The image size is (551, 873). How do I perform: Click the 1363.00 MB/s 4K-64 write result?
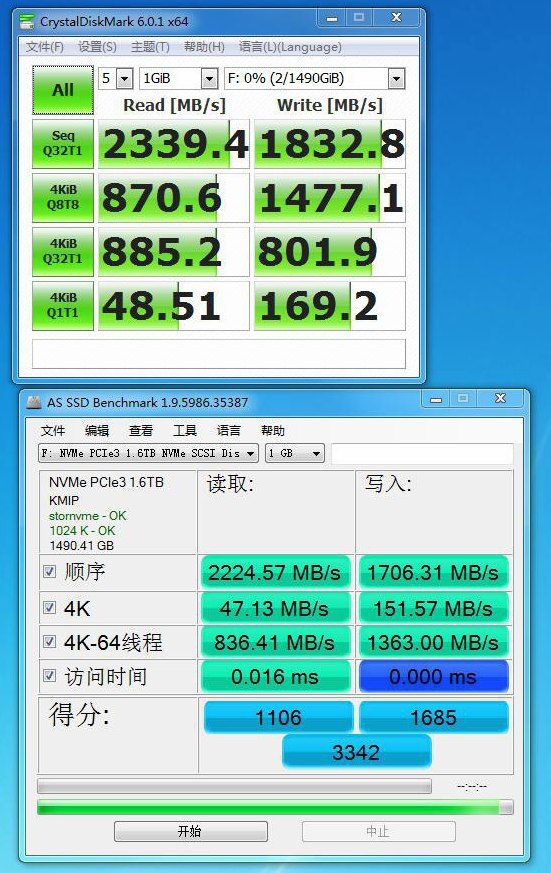click(x=434, y=643)
